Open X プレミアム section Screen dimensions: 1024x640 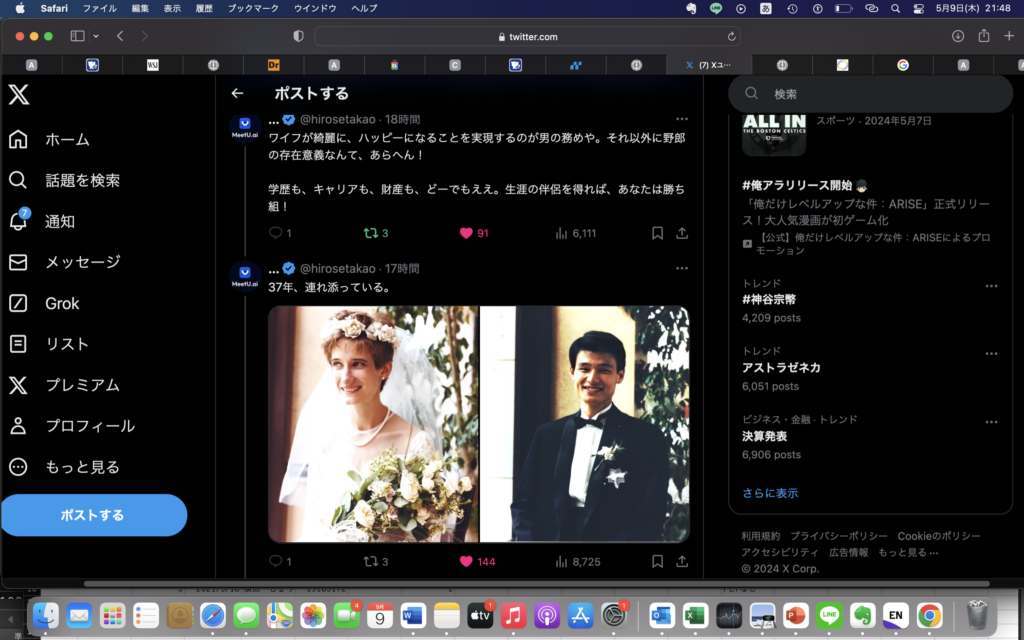coord(82,385)
